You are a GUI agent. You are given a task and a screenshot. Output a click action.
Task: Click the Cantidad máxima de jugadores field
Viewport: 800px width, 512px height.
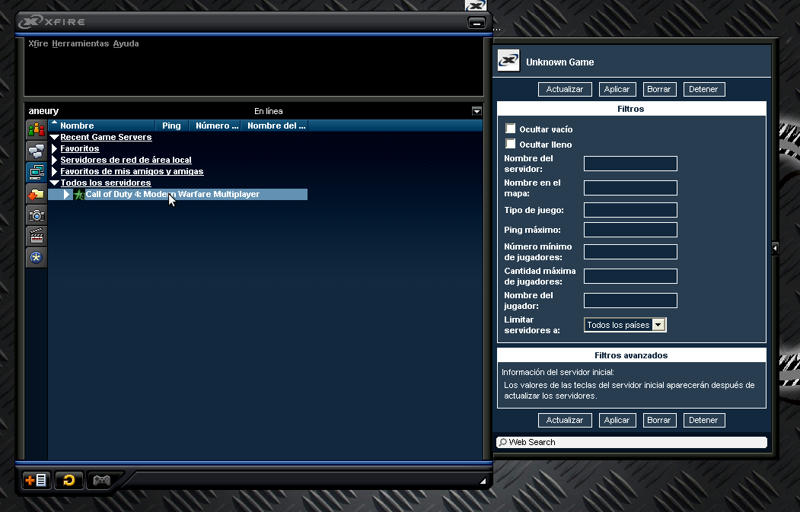click(631, 276)
